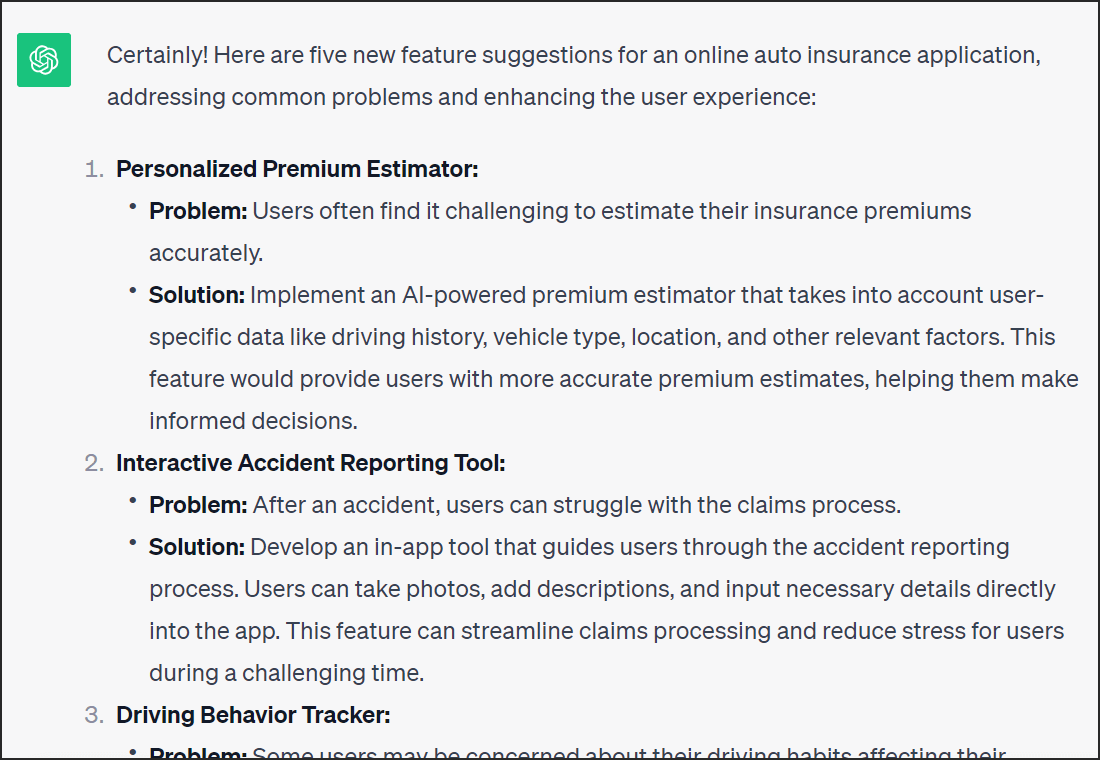Click the 'Interactive Accident Reporting Tool' heading

(x=310, y=463)
